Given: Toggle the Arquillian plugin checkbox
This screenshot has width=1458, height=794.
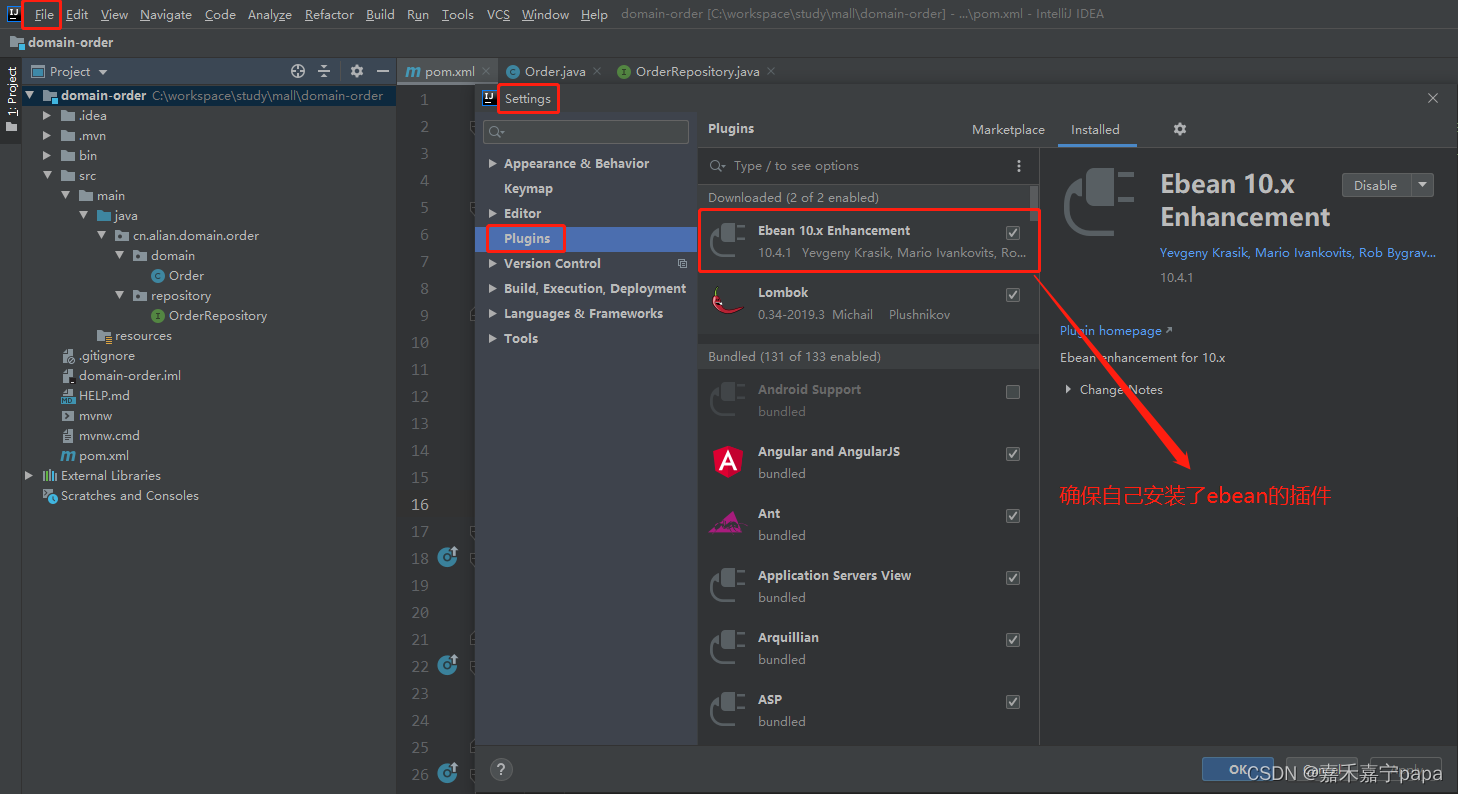Looking at the screenshot, I should 1013,640.
